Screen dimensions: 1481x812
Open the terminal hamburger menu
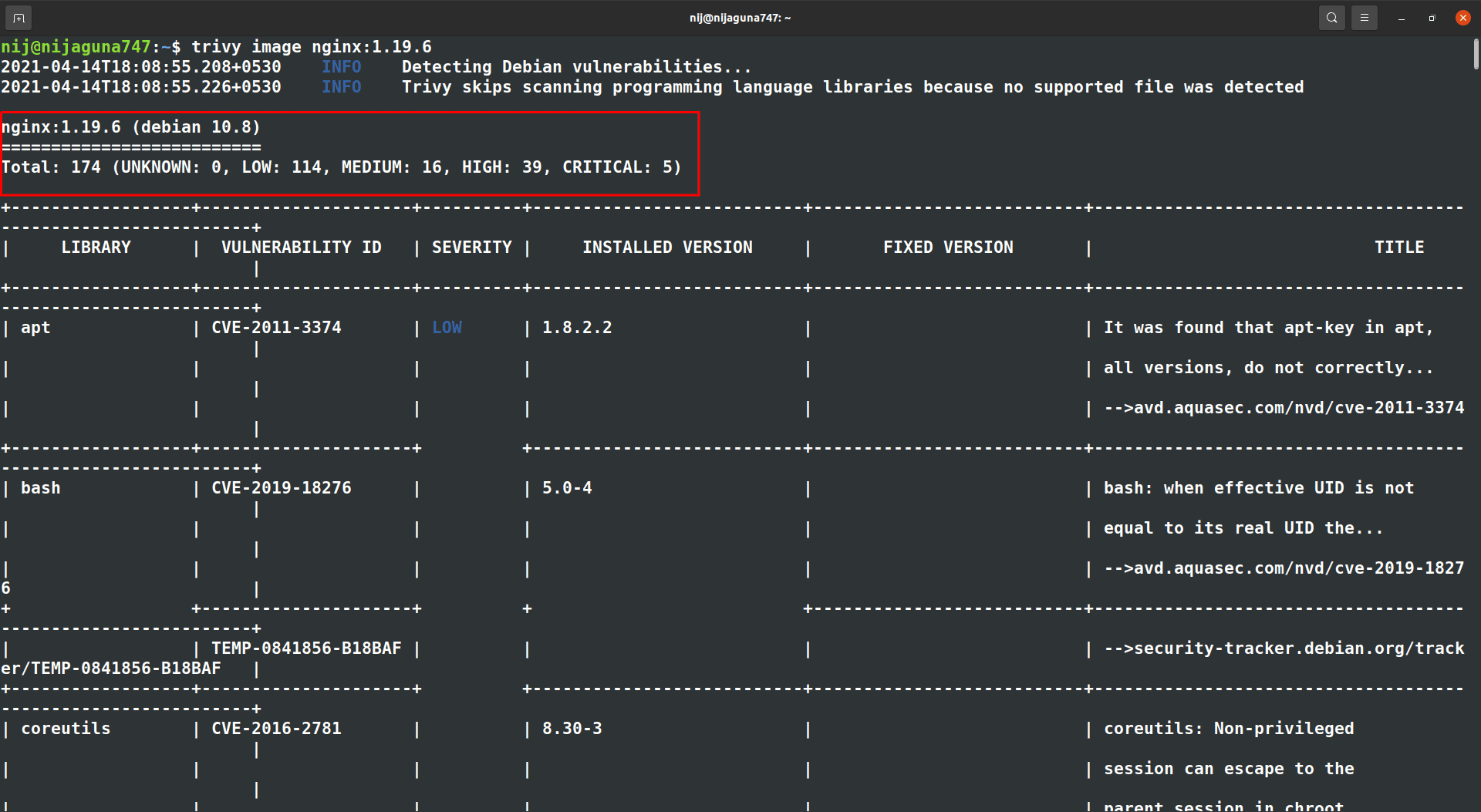click(x=1365, y=17)
